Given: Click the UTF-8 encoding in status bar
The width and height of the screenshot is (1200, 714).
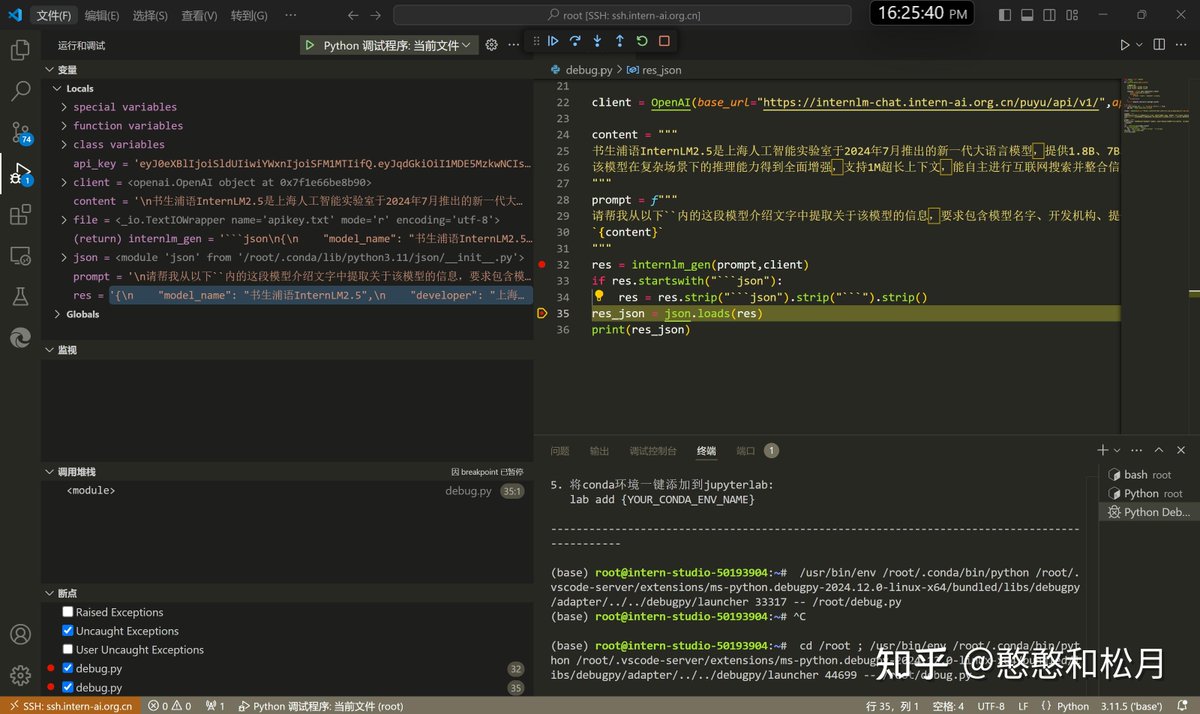Looking at the screenshot, I should pyautogui.click(x=991, y=706).
